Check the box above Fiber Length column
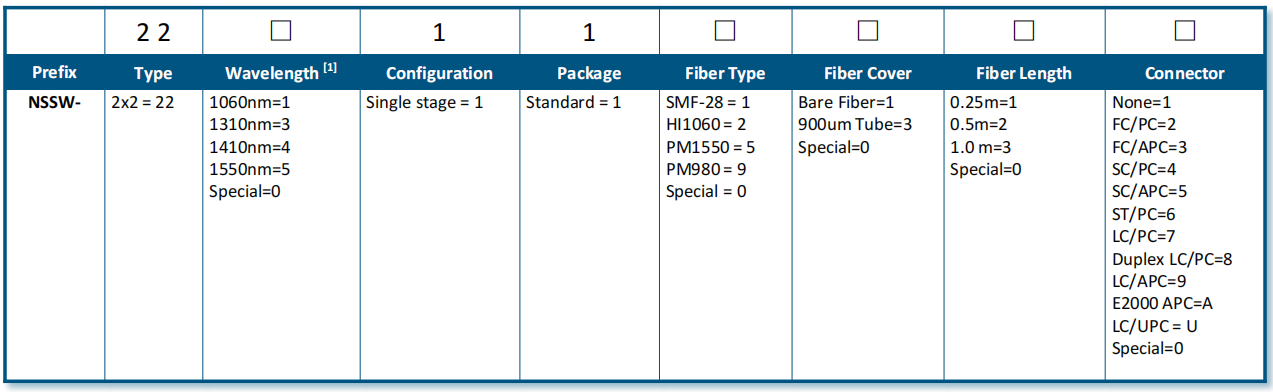Viewport: 1273px width, 392px height. pyautogui.click(x=1023, y=31)
